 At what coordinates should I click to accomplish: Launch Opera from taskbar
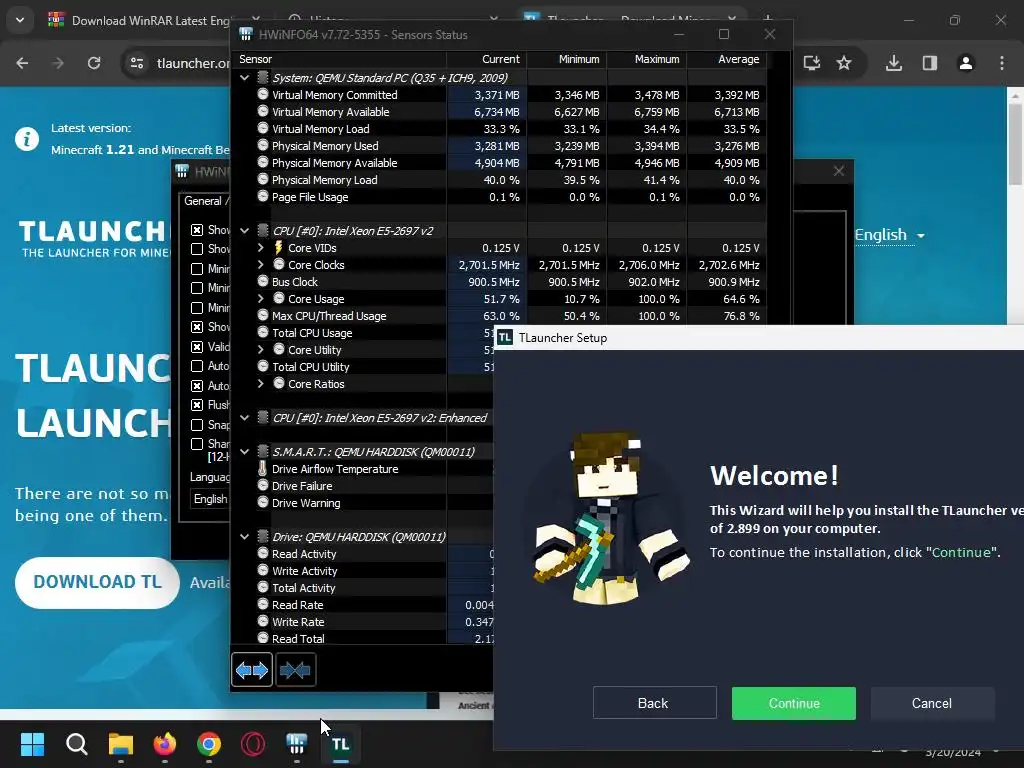click(x=253, y=744)
